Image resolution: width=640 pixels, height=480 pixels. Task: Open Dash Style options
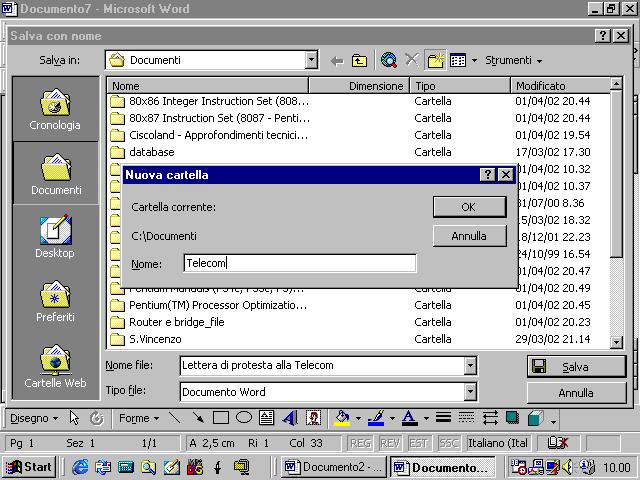click(466, 418)
